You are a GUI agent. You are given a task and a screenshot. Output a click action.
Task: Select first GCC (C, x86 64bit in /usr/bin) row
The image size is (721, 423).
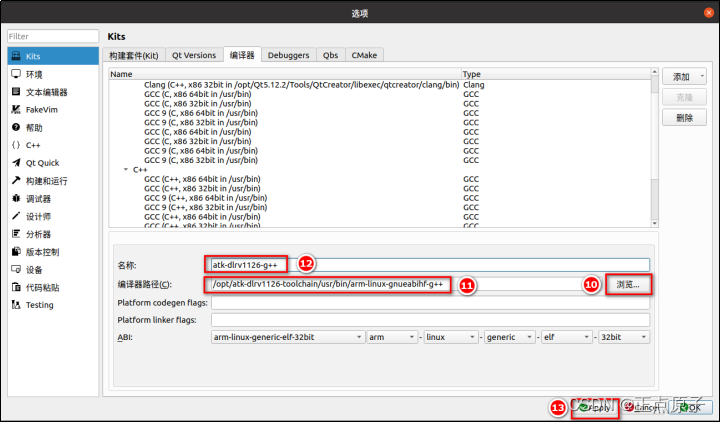click(x=380, y=94)
